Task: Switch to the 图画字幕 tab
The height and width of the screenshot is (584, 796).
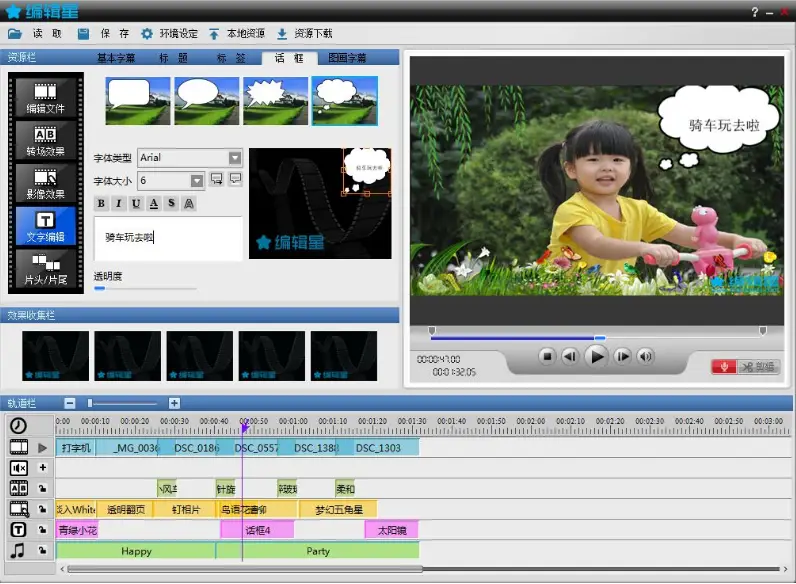Action: tap(347, 58)
